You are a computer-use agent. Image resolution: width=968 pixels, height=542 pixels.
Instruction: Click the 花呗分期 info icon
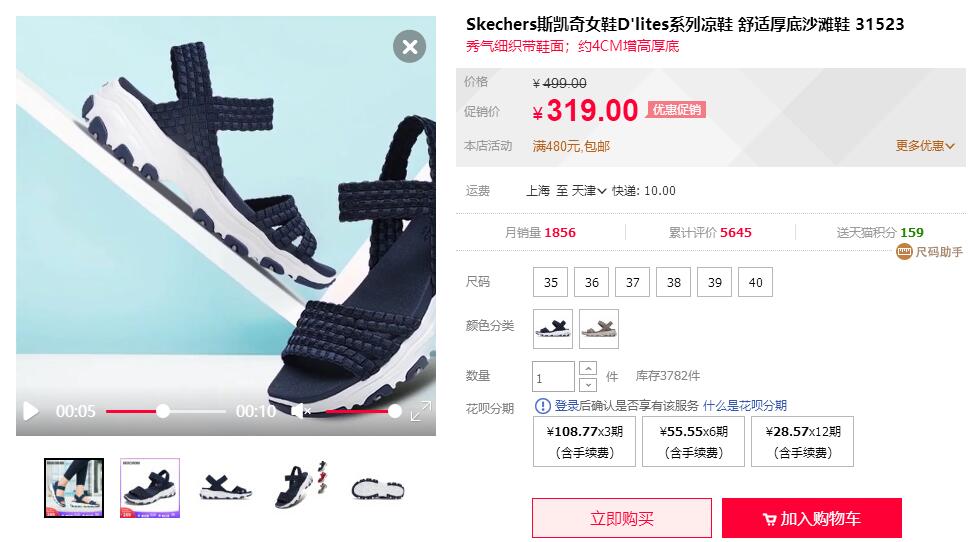pyautogui.click(x=542, y=406)
